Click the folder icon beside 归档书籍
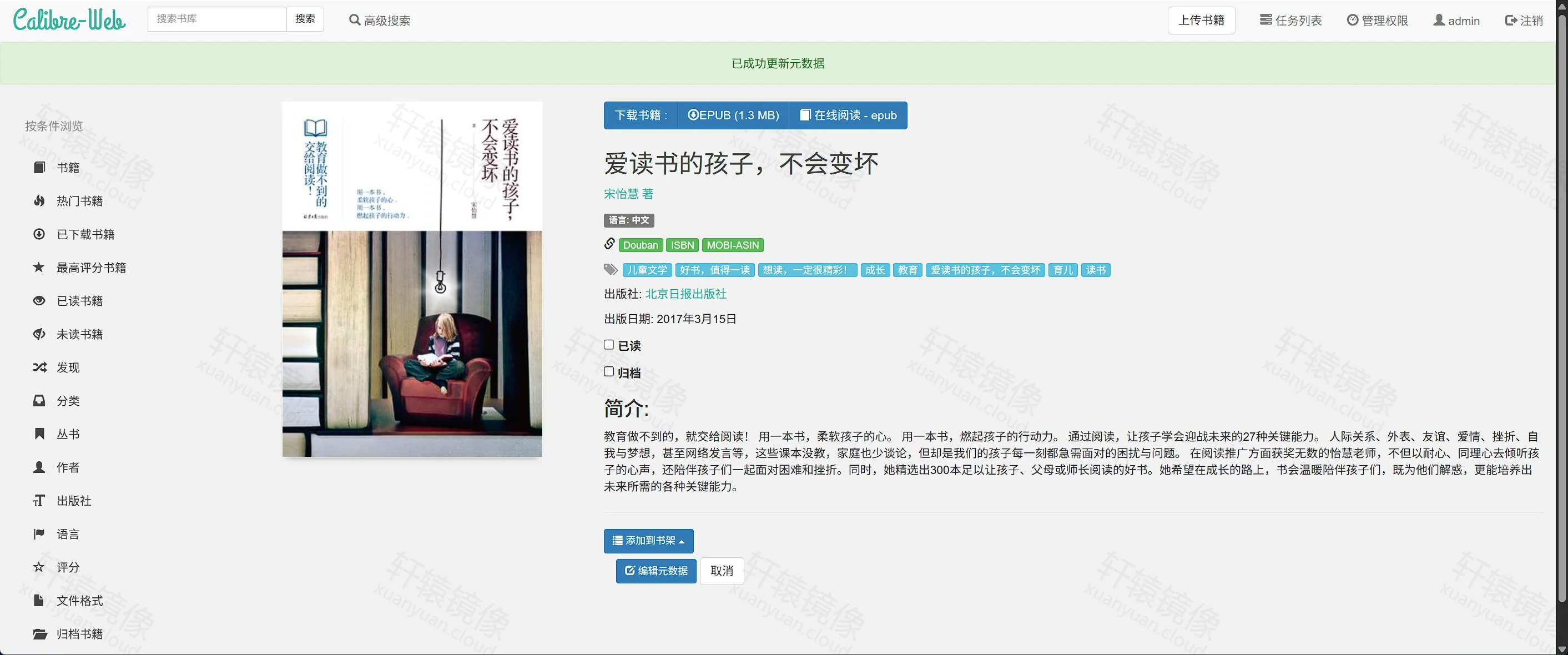 (39, 634)
